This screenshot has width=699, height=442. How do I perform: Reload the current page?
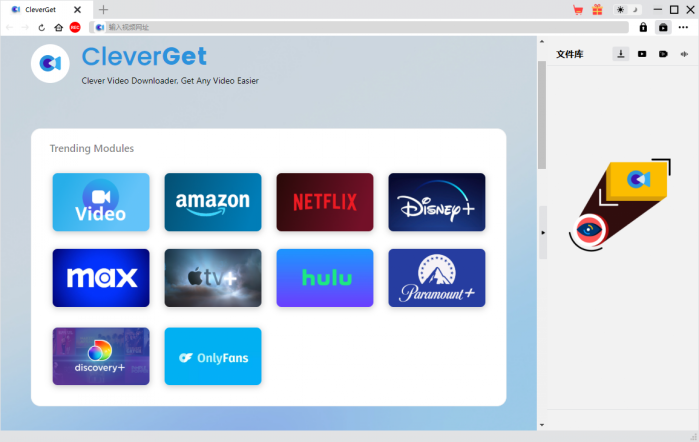(41, 27)
